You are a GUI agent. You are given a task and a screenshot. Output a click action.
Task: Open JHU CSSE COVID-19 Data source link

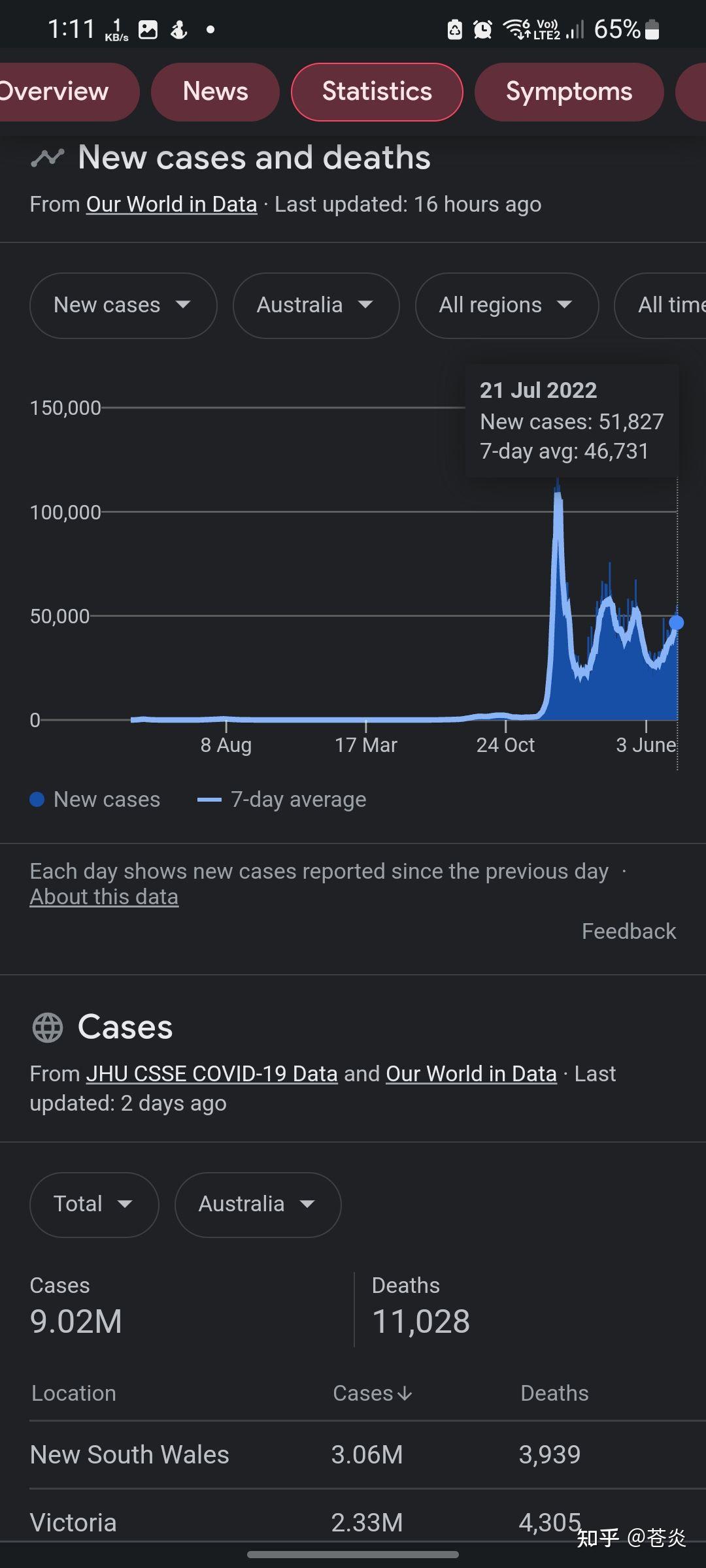[x=212, y=1073]
